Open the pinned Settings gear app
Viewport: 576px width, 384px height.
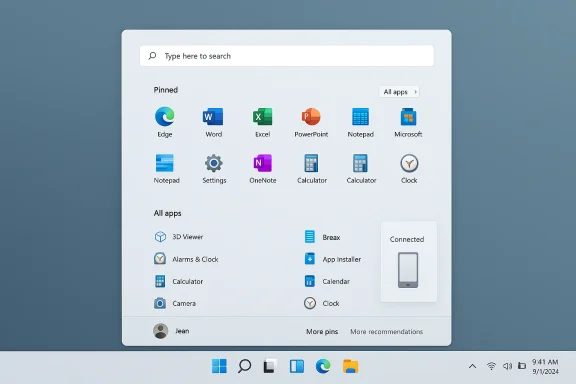(214, 169)
